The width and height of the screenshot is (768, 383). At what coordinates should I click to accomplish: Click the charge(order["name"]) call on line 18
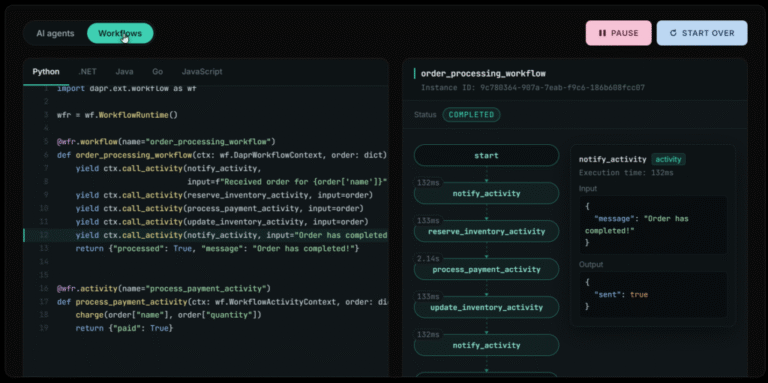tap(168, 315)
